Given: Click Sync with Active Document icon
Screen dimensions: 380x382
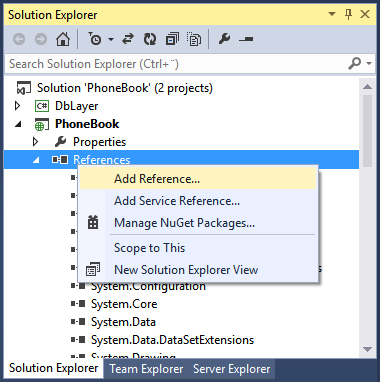Looking at the screenshot, I should point(128,39).
